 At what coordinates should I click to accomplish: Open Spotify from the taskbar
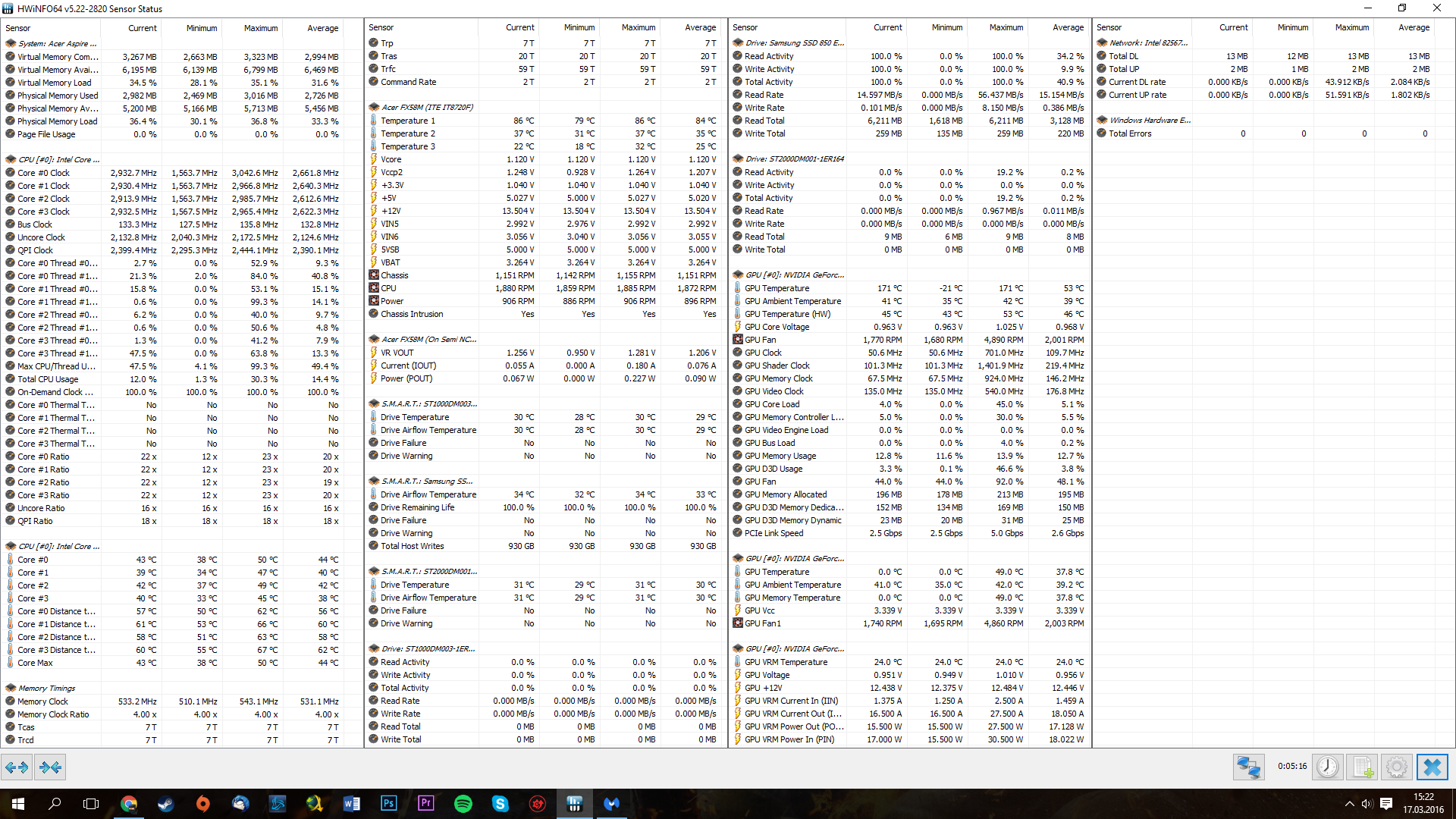click(463, 804)
